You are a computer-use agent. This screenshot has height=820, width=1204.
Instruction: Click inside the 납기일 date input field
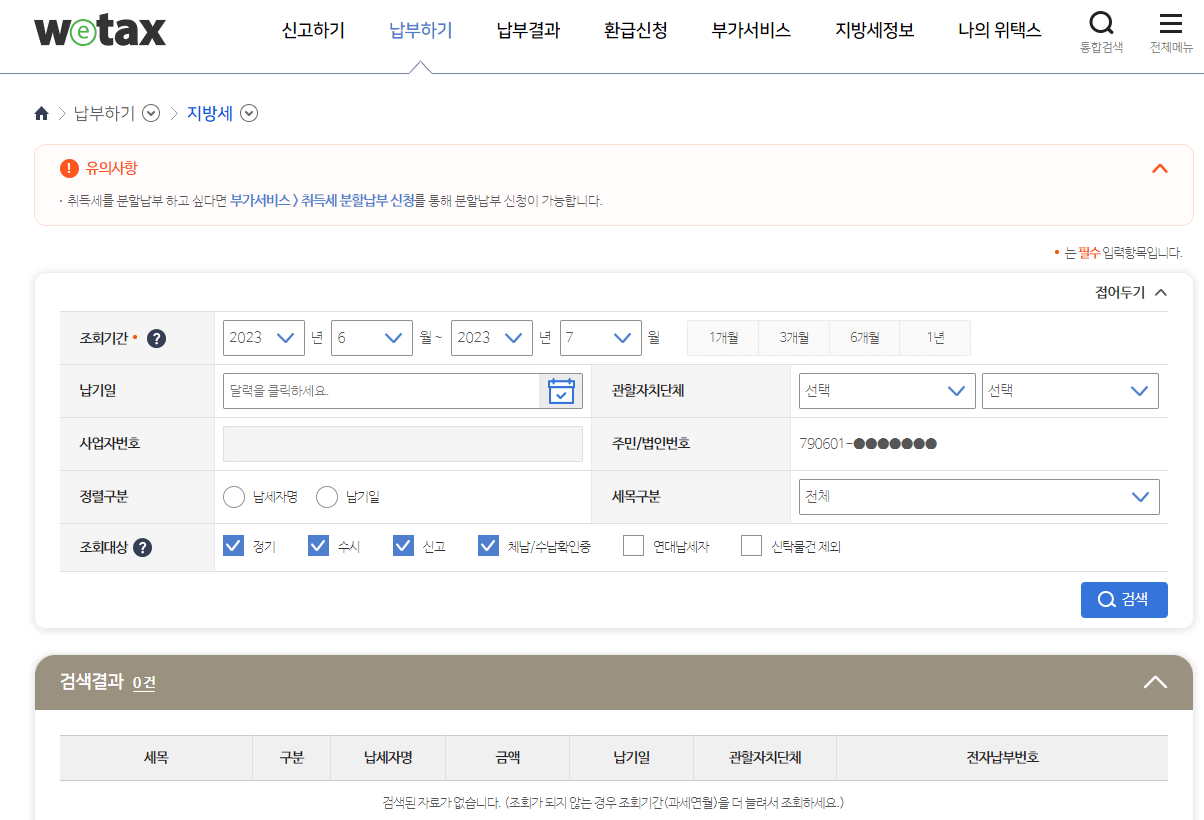(x=380, y=390)
